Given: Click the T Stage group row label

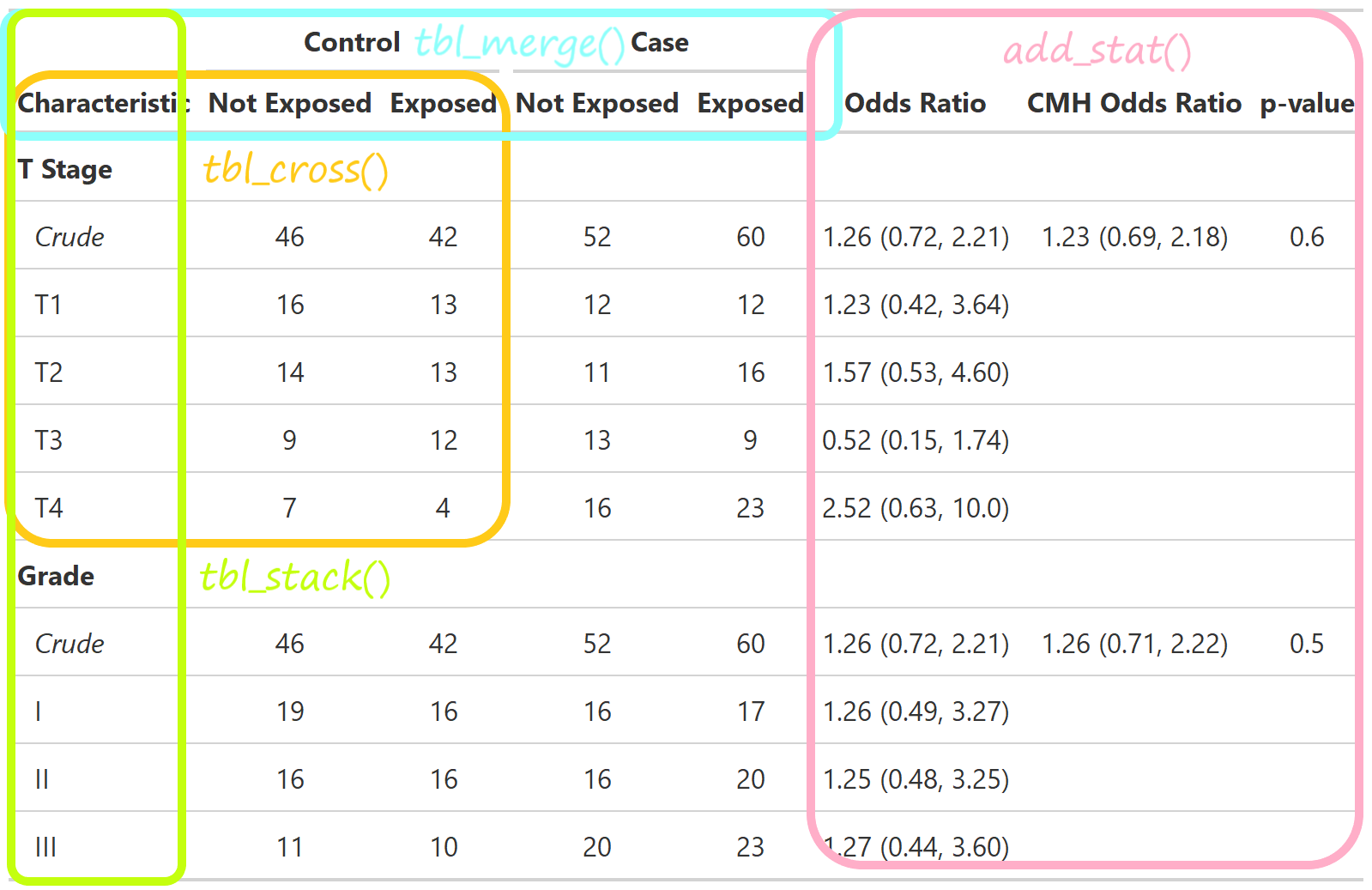Looking at the screenshot, I should (x=65, y=169).
